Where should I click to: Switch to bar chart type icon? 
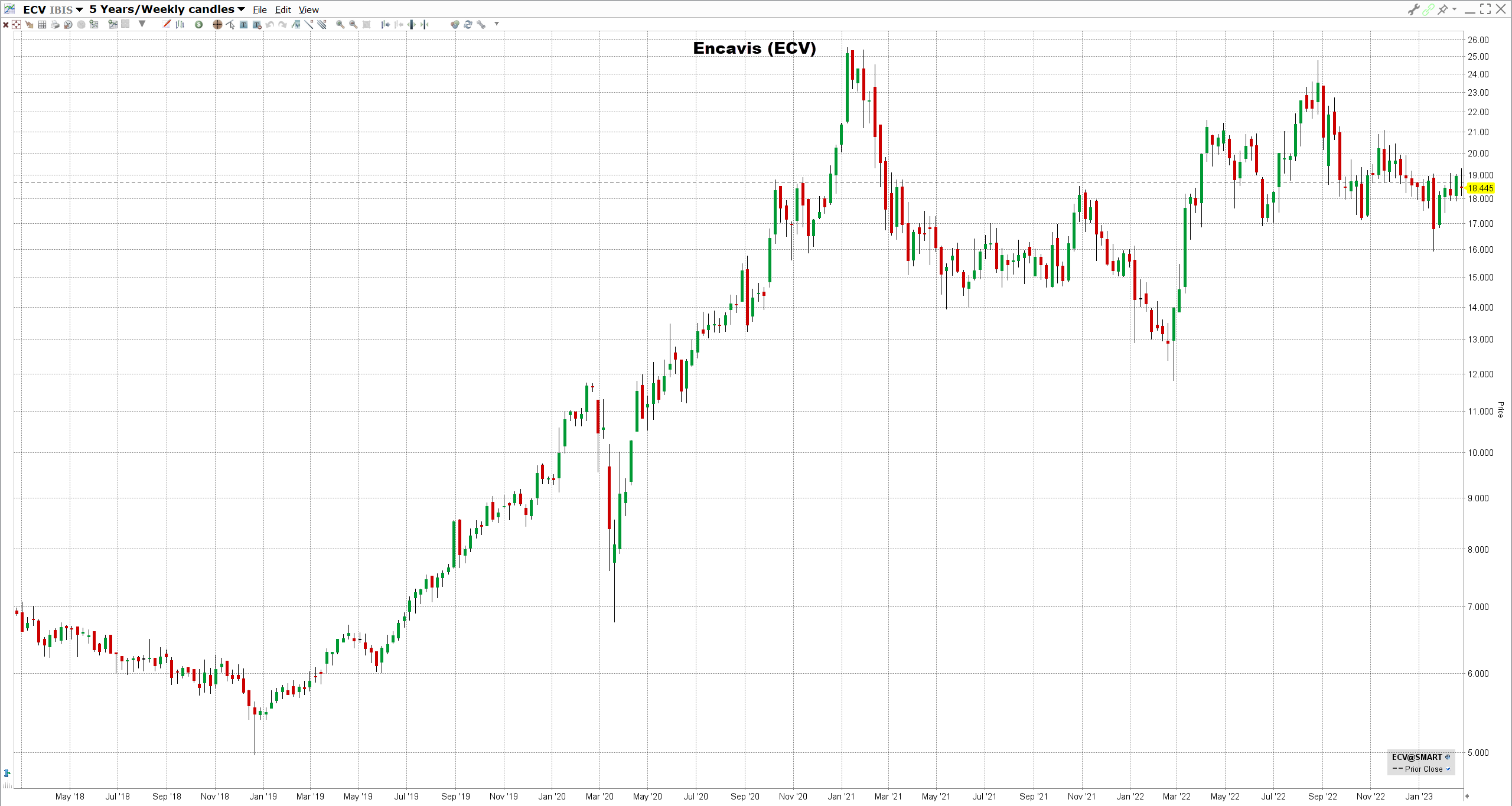[180, 24]
